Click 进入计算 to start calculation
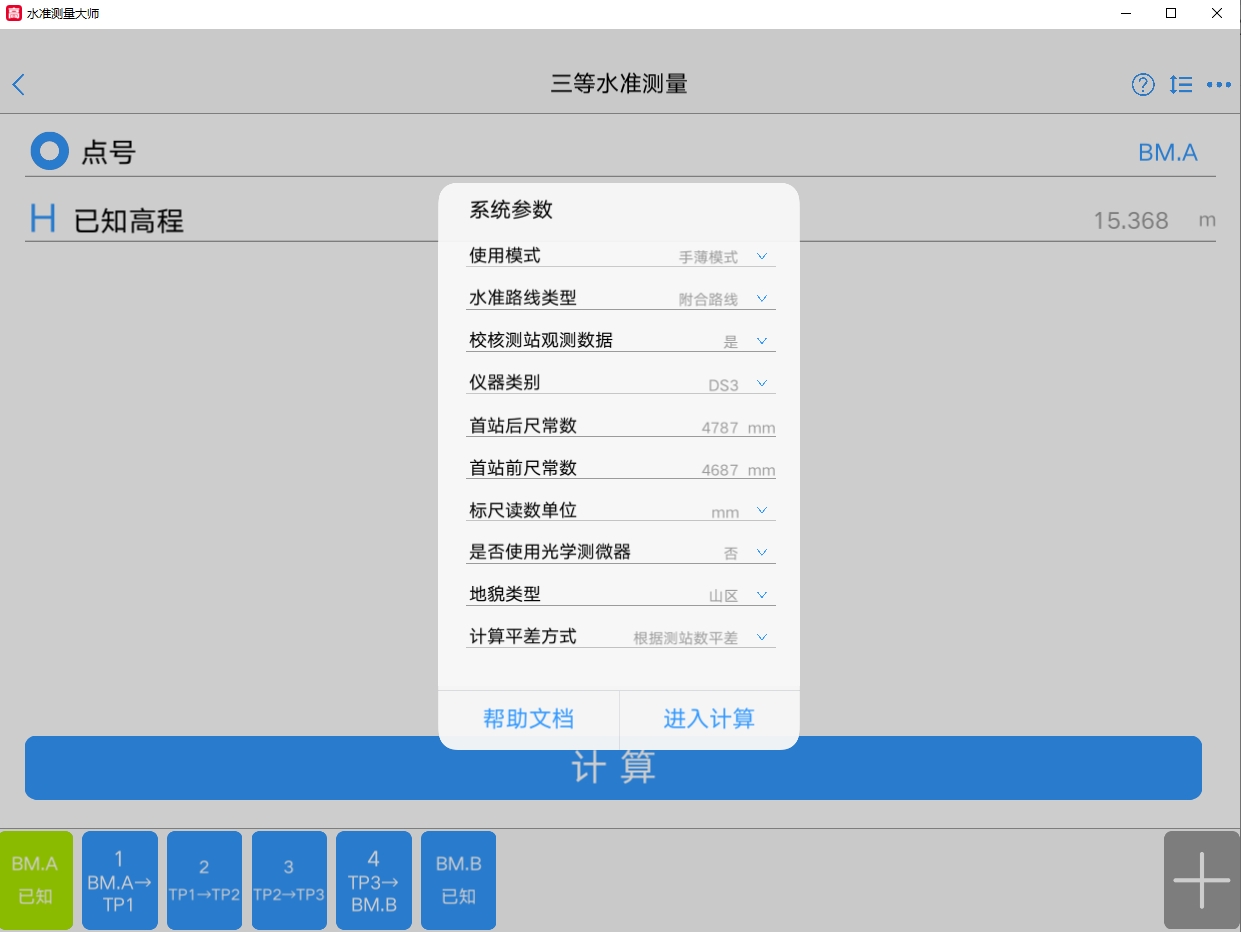1241x932 pixels. [709, 719]
